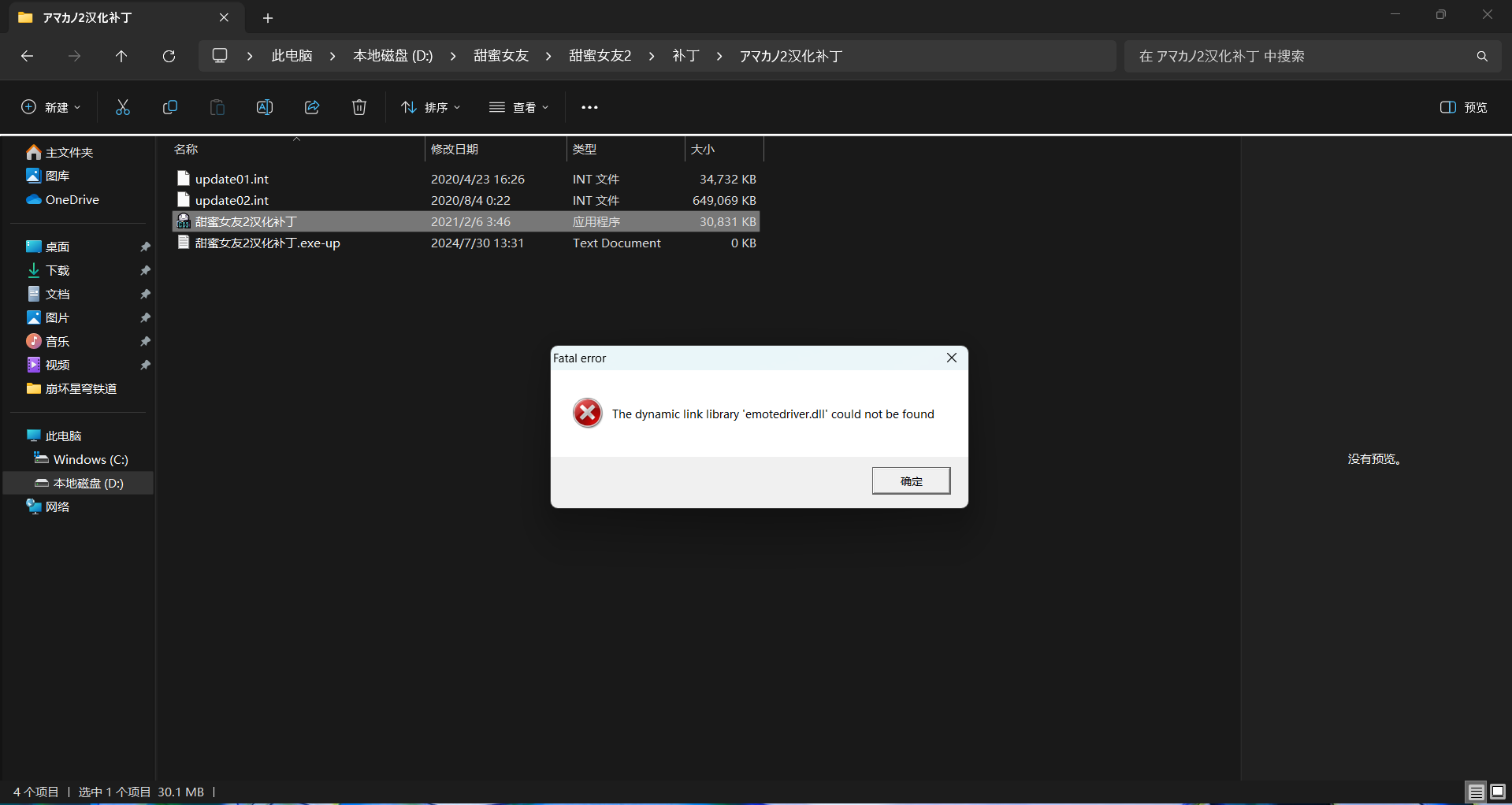Click 甜蜜女友2 breadcrumb
The height and width of the screenshot is (805, 1512).
600,56
